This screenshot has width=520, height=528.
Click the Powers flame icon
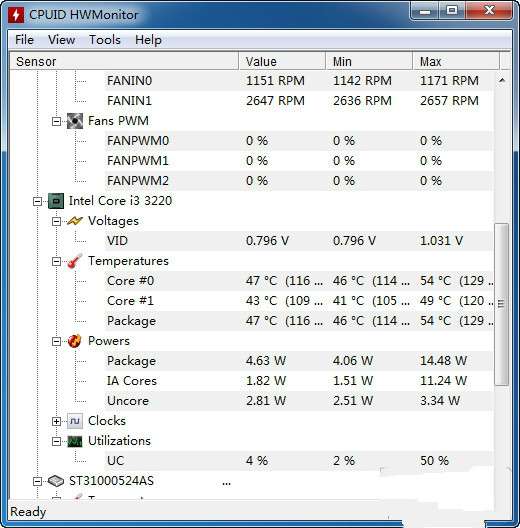75,341
